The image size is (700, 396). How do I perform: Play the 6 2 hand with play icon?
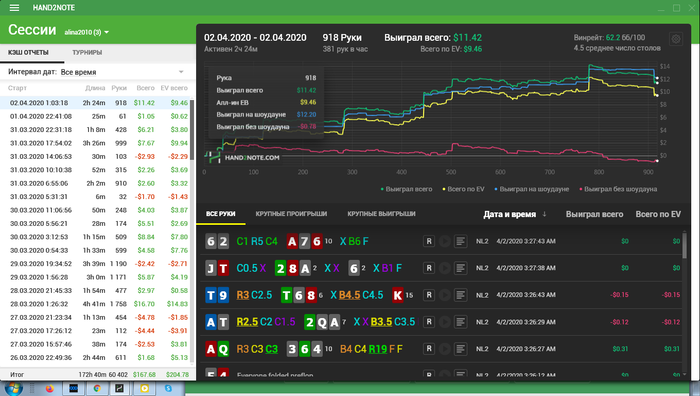click(444, 241)
